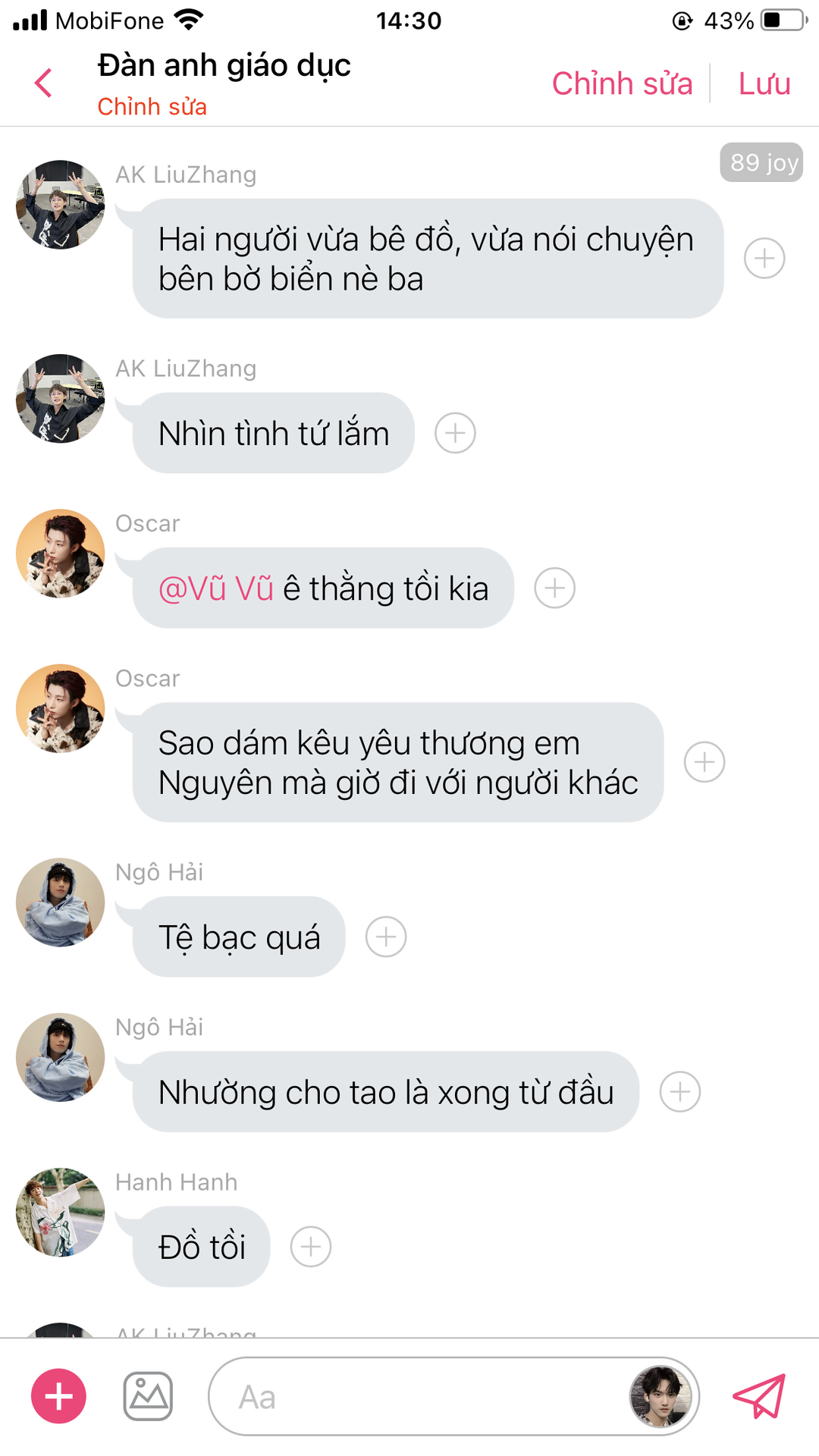Send message with paper plane icon
The image size is (819, 1456).
[759, 1396]
